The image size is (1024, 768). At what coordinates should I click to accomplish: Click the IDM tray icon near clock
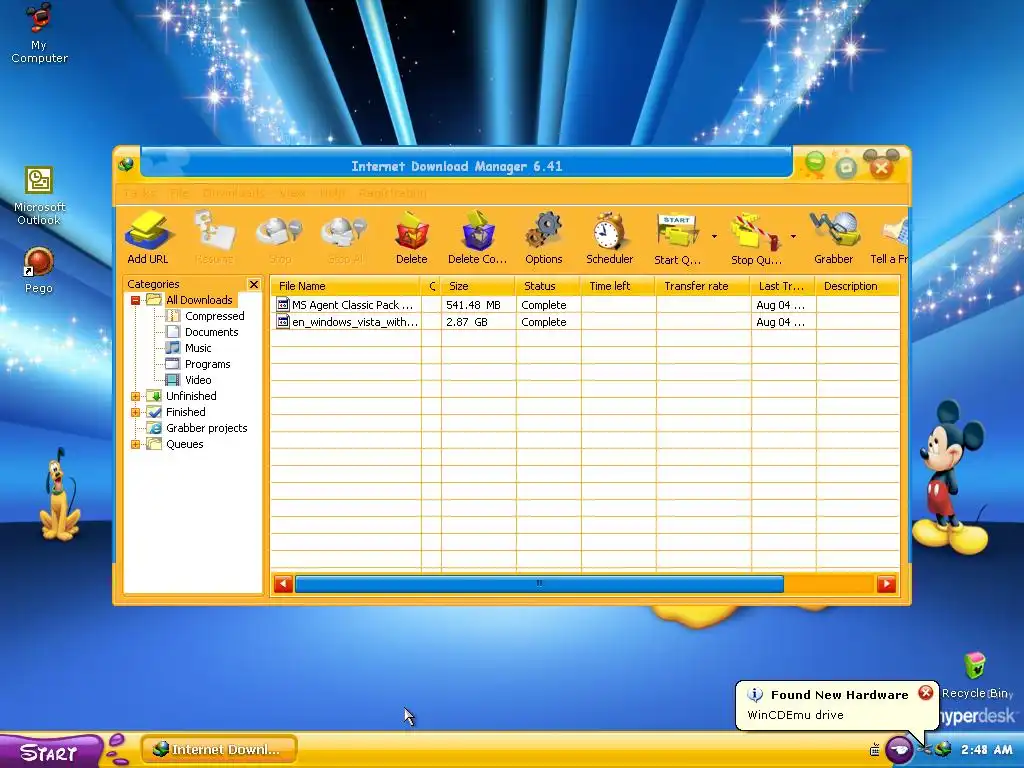[942, 749]
